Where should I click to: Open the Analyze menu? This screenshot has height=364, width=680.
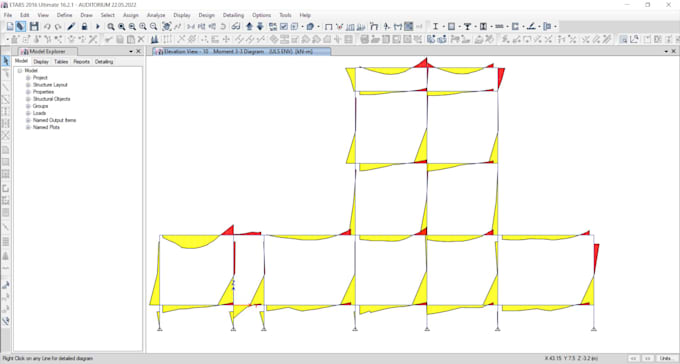pos(156,15)
